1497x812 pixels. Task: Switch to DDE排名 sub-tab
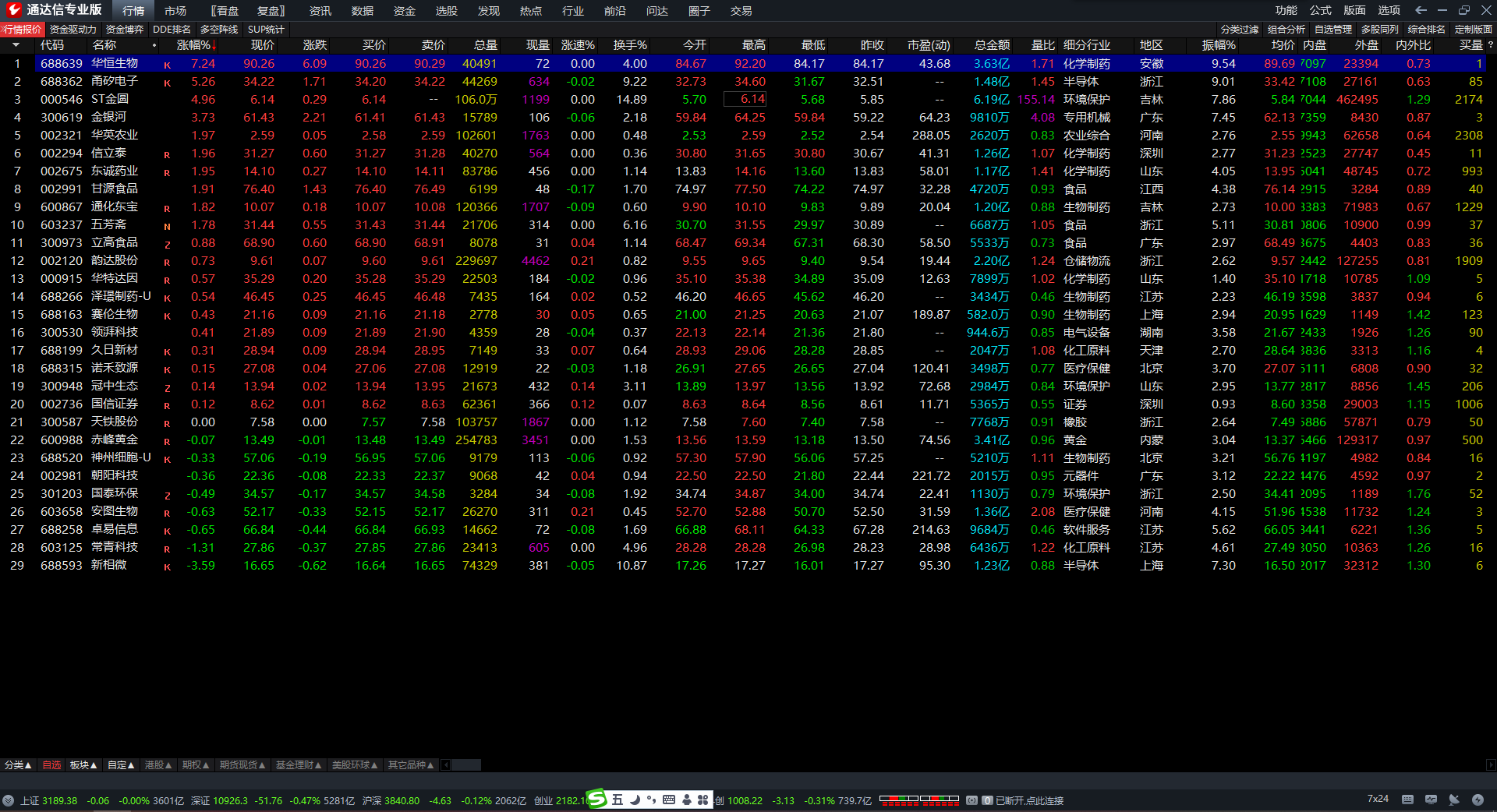tap(172, 29)
